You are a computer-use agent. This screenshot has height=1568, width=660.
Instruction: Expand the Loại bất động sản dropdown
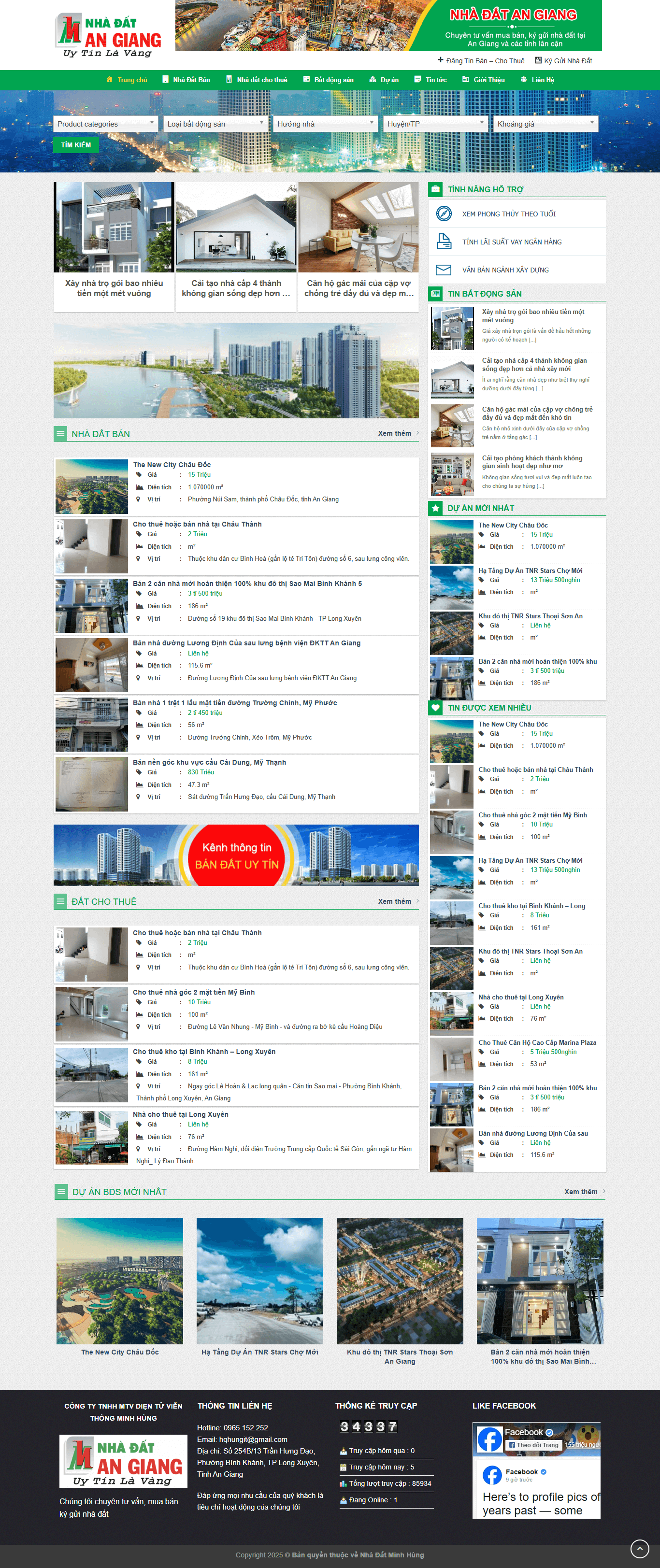[215, 124]
